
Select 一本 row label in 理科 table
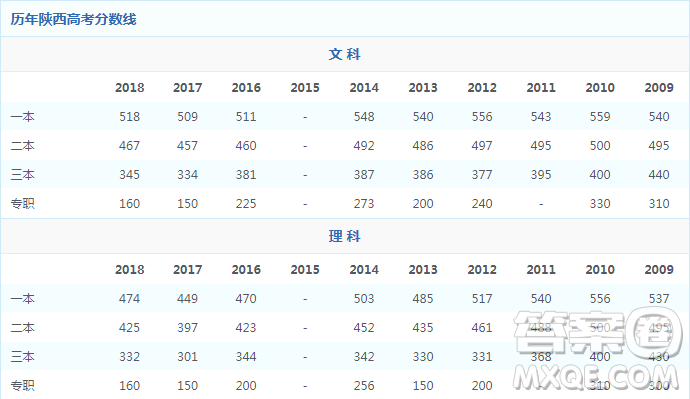[22, 299]
